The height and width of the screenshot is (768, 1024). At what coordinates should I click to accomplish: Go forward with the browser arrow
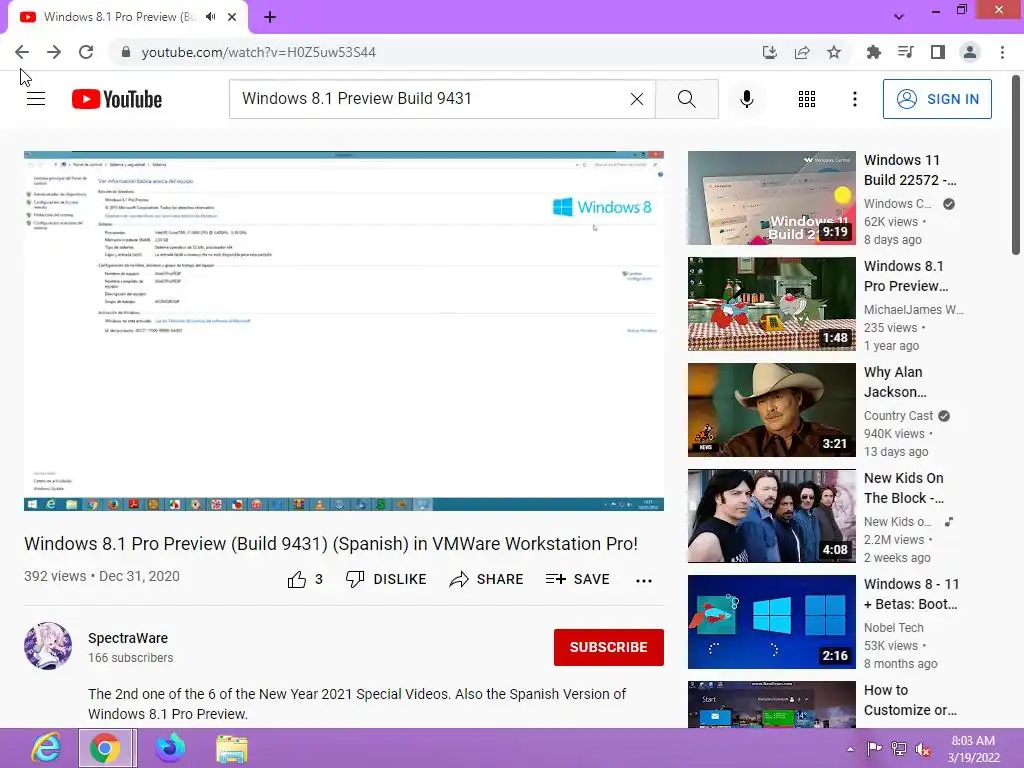tap(54, 52)
